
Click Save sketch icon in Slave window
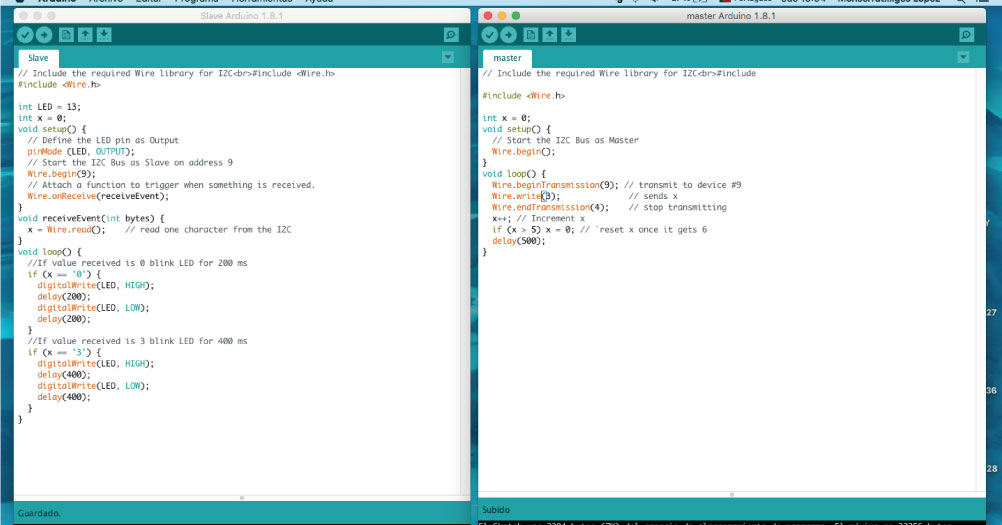pos(104,35)
